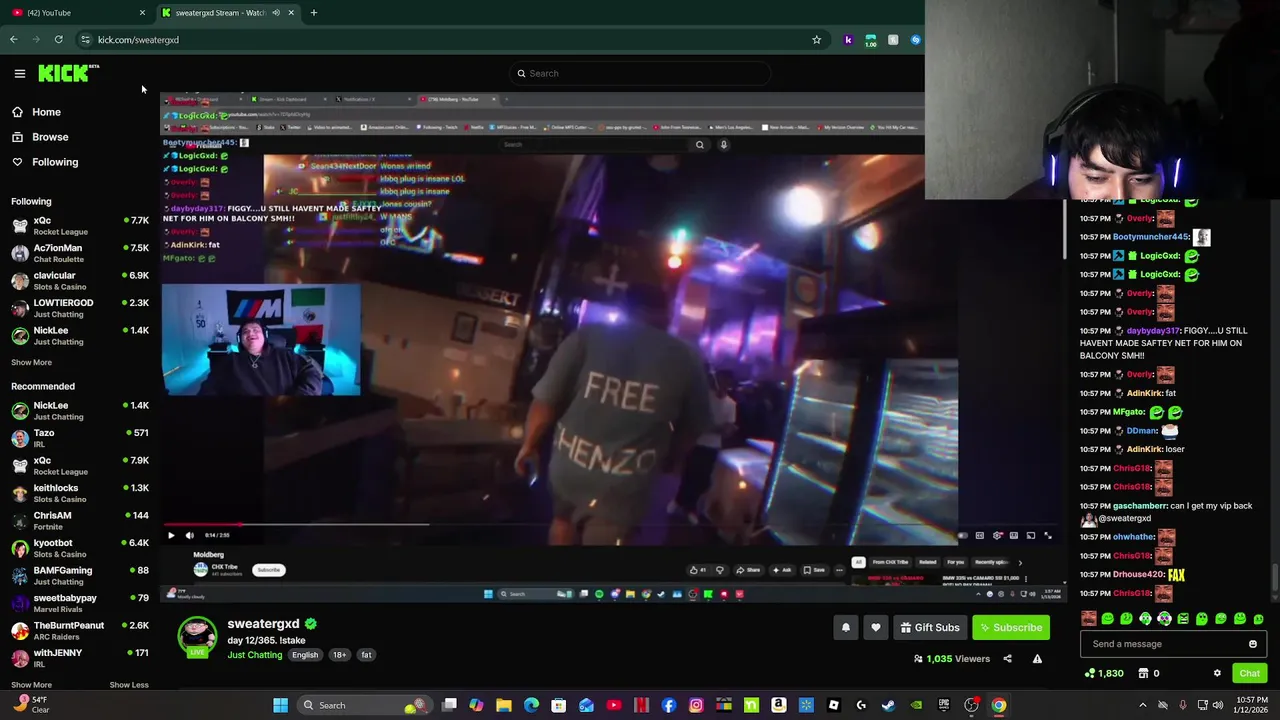
Task: Go back in browser history
Action: [x=14, y=40]
